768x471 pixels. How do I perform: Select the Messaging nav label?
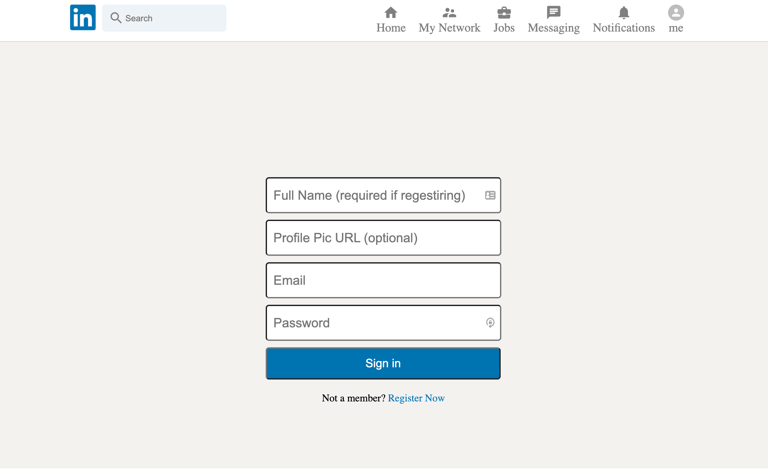[553, 28]
